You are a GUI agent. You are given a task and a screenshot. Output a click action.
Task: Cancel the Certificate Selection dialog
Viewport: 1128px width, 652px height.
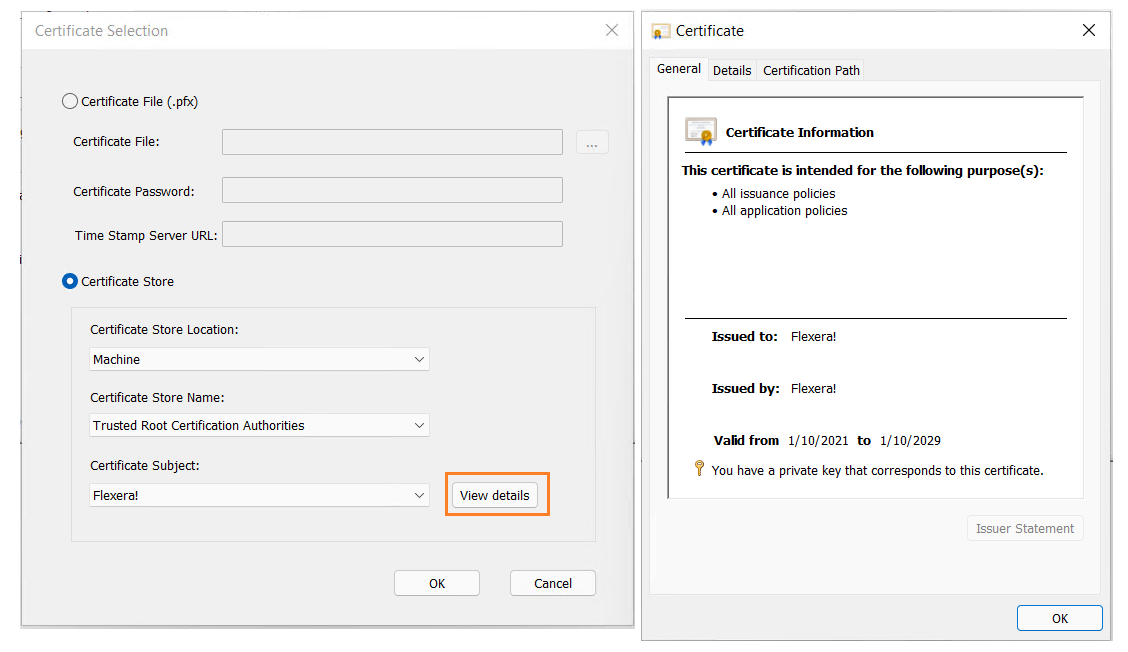(552, 583)
